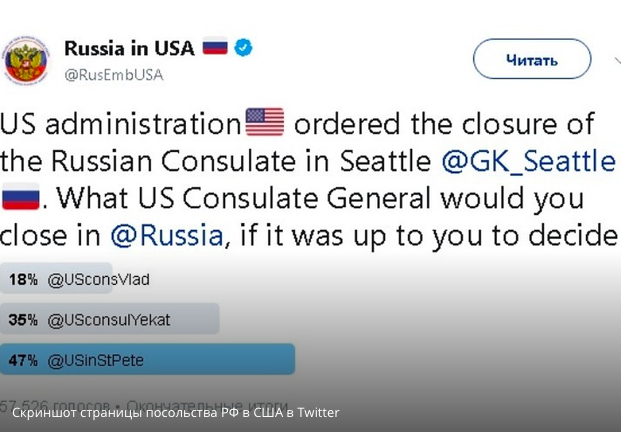Click the Russian flag emoji in tweet text
Image resolution: width=621 pixels, height=432 pixels.
[21, 196]
